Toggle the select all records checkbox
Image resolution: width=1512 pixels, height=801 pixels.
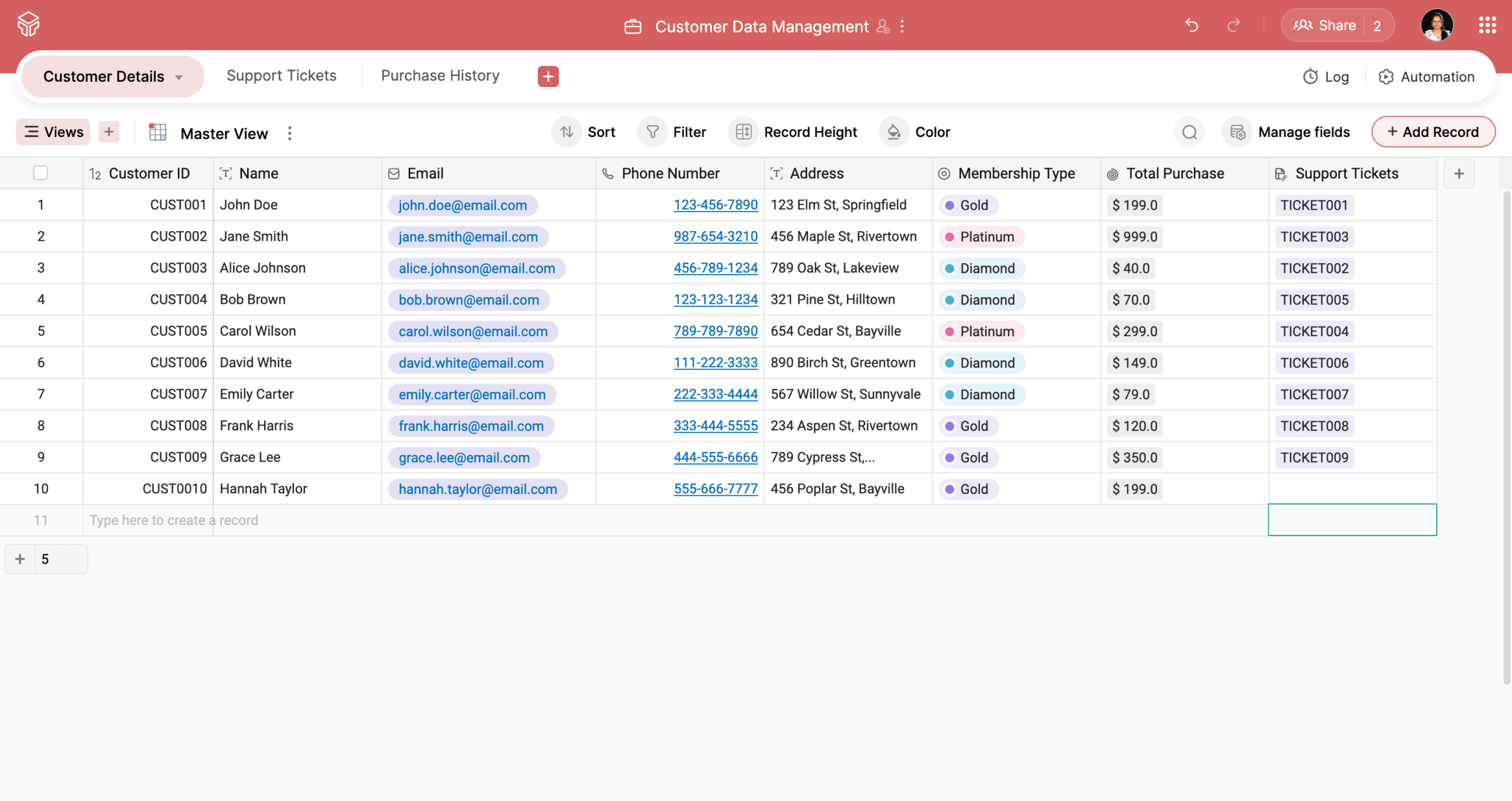tap(40, 173)
